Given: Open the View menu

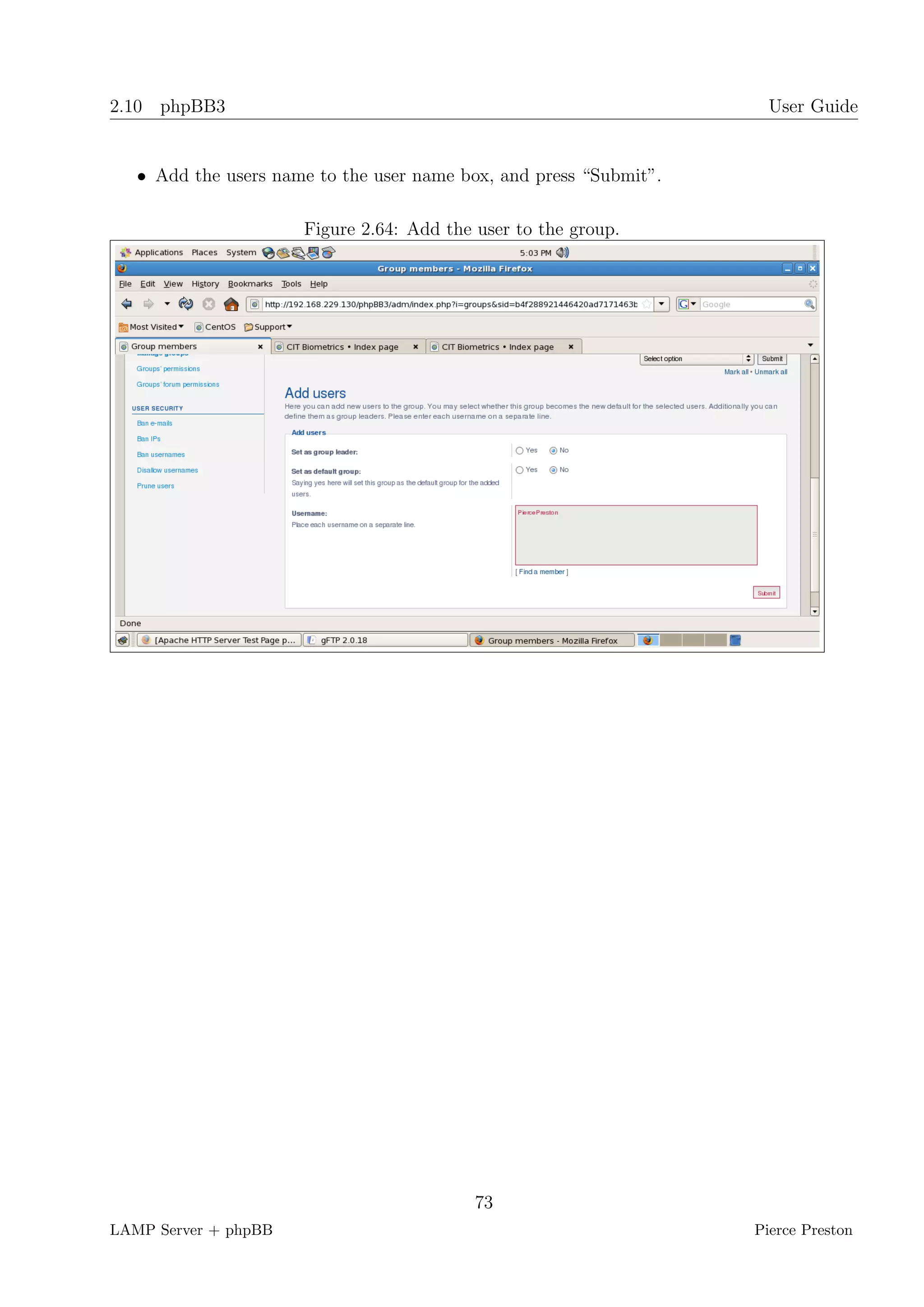Looking at the screenshot, I should [173, 283].
